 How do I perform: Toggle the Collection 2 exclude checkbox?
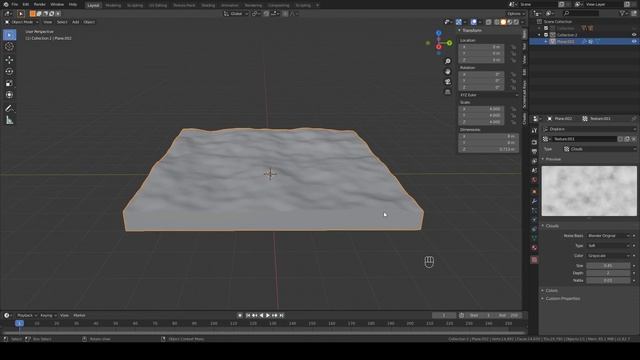point(546,35)
